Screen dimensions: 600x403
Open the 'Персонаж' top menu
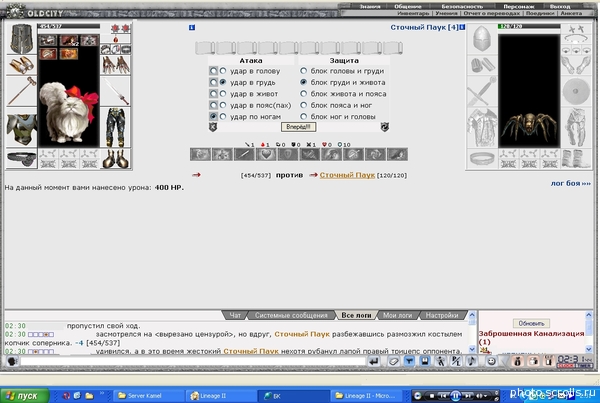click(x=518, y=7)
